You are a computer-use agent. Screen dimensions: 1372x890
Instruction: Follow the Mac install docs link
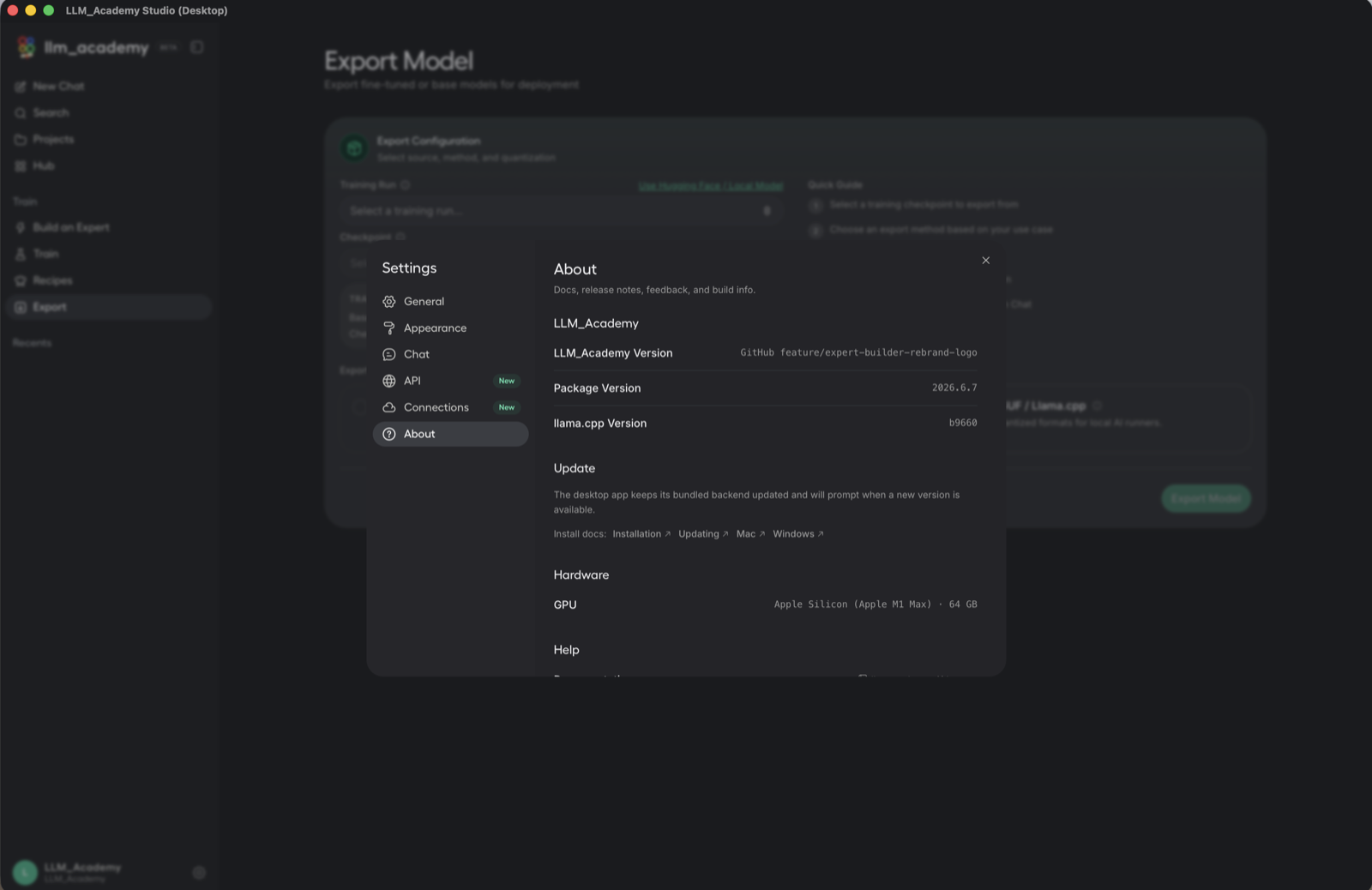(x=750, y=534)
